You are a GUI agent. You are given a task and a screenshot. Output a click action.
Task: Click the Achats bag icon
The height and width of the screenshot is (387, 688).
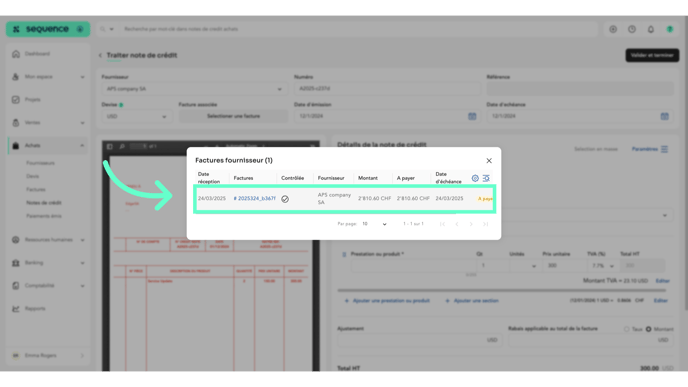pyautogui.click(x=16, y=145)
